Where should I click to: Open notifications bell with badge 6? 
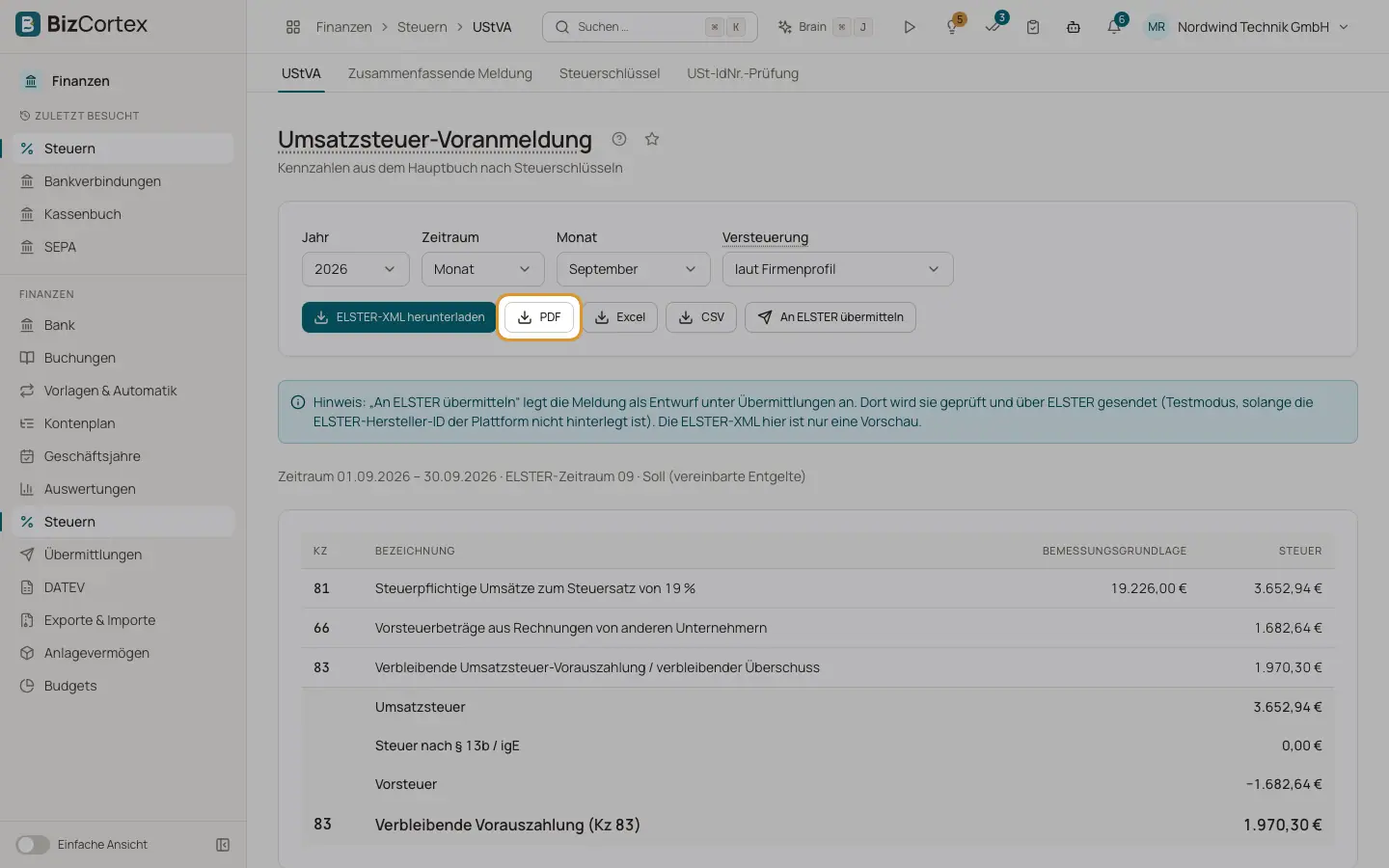click(x=1114, y=27)
